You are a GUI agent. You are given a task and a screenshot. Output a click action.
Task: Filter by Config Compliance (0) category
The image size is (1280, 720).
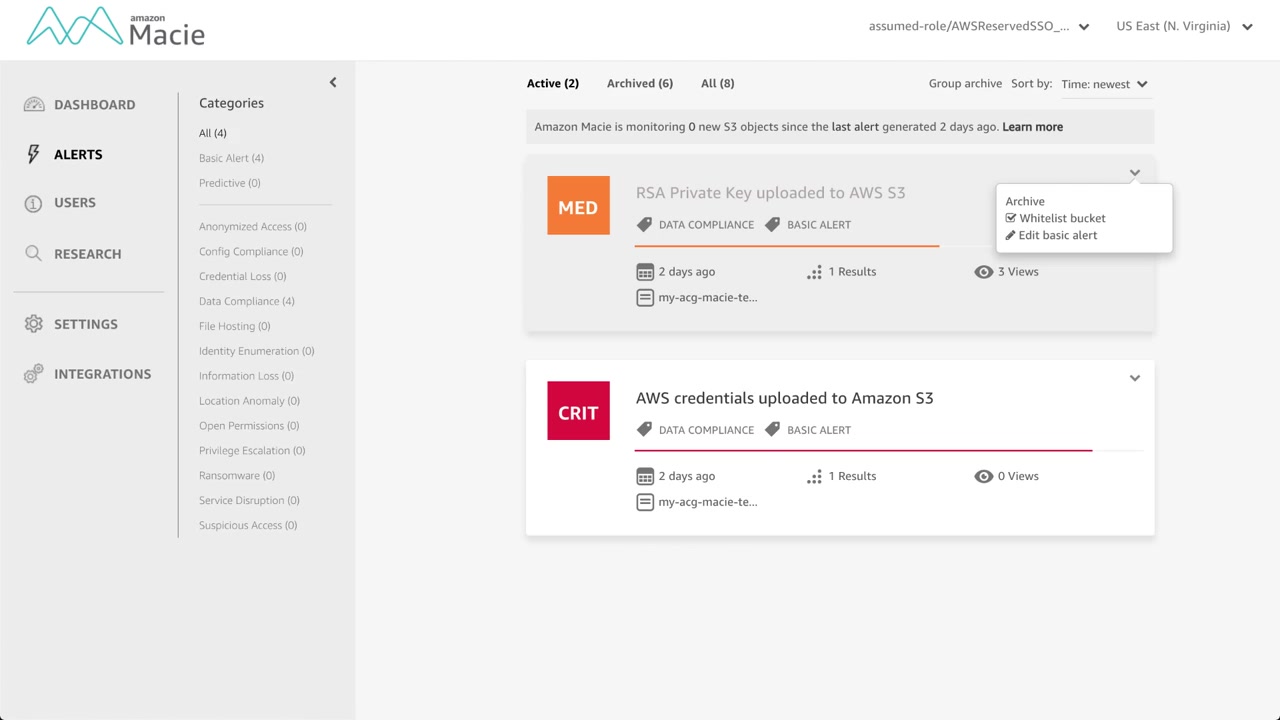(x=251, y=252)
